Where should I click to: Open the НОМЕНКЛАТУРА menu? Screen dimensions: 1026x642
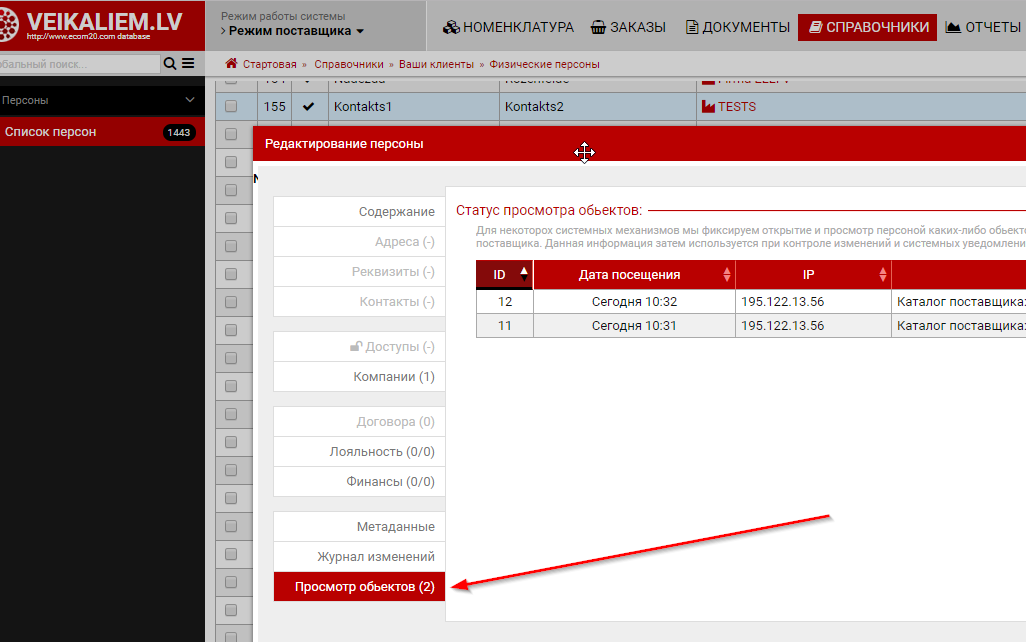[509, 27]
